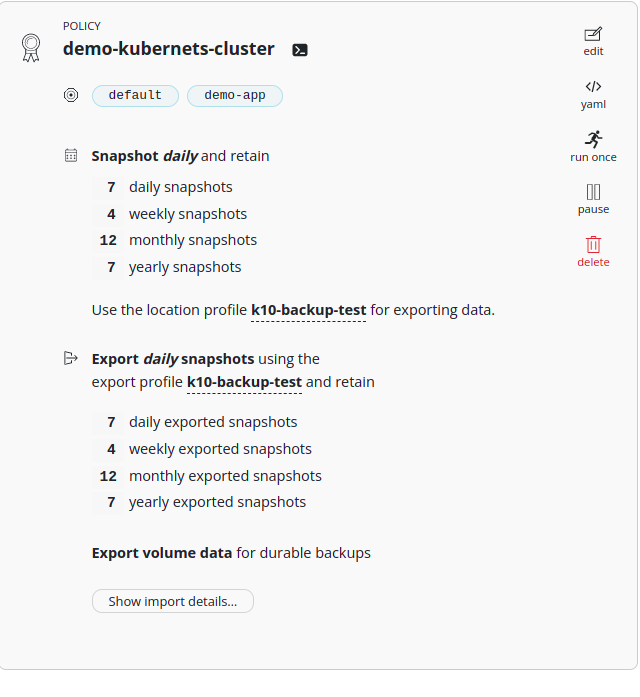
Task: Click the namespace target circle icon
Action: [x=71, y=96]
